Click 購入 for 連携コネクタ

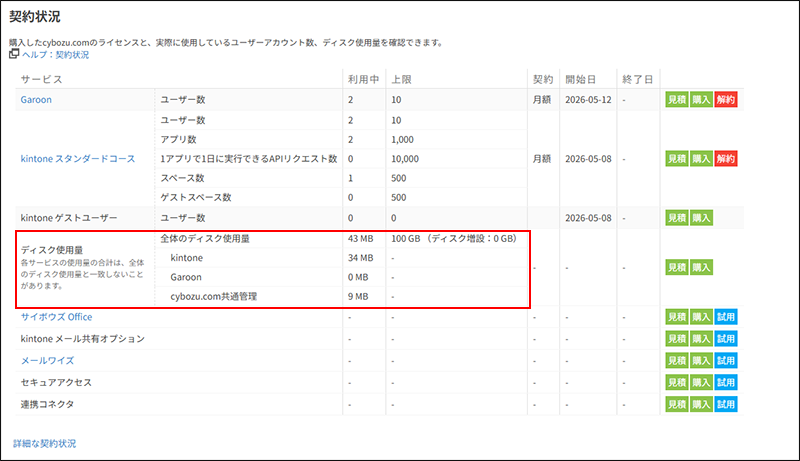click(701, 405)
